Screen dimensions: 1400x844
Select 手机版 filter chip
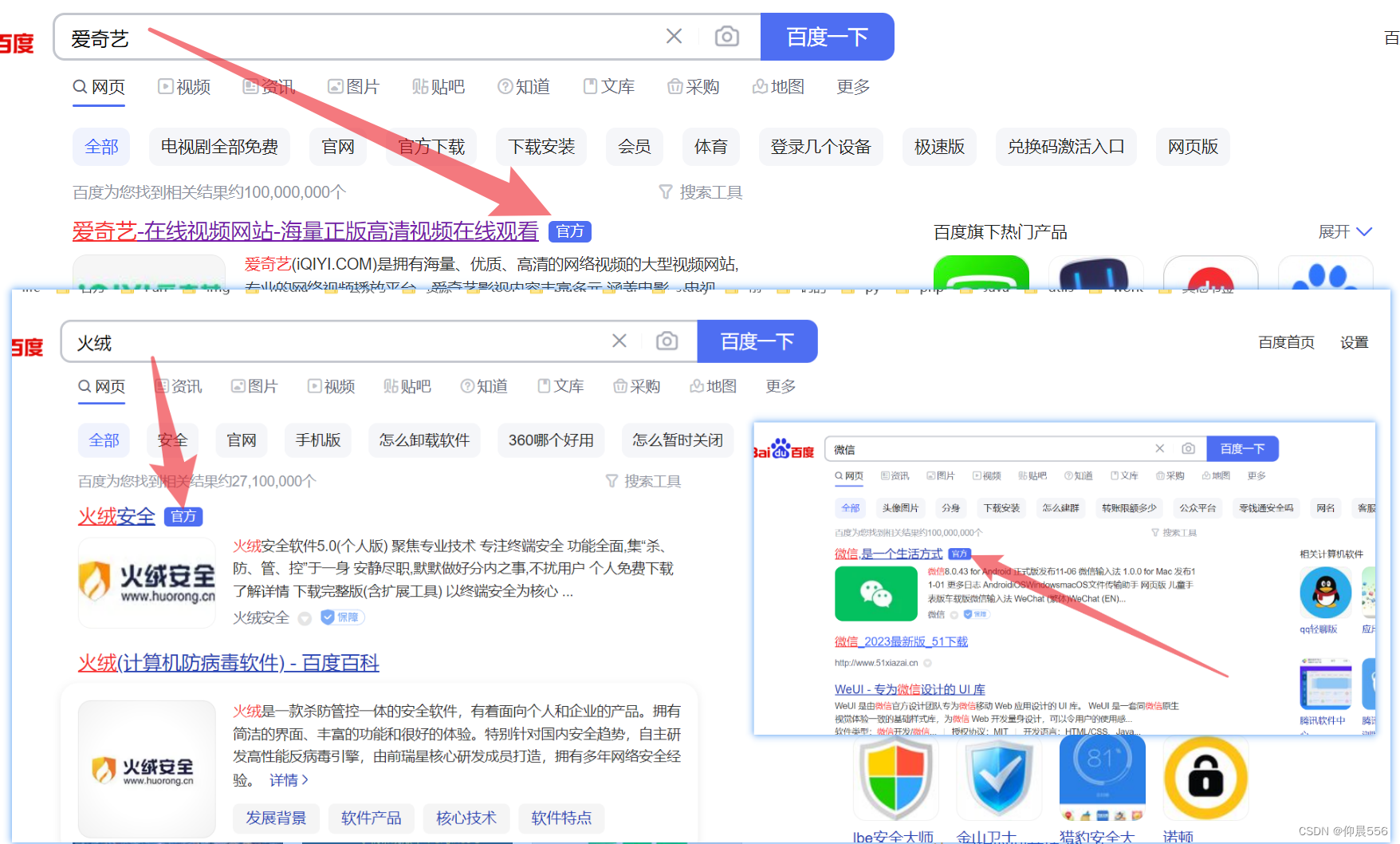click(318, 440)
